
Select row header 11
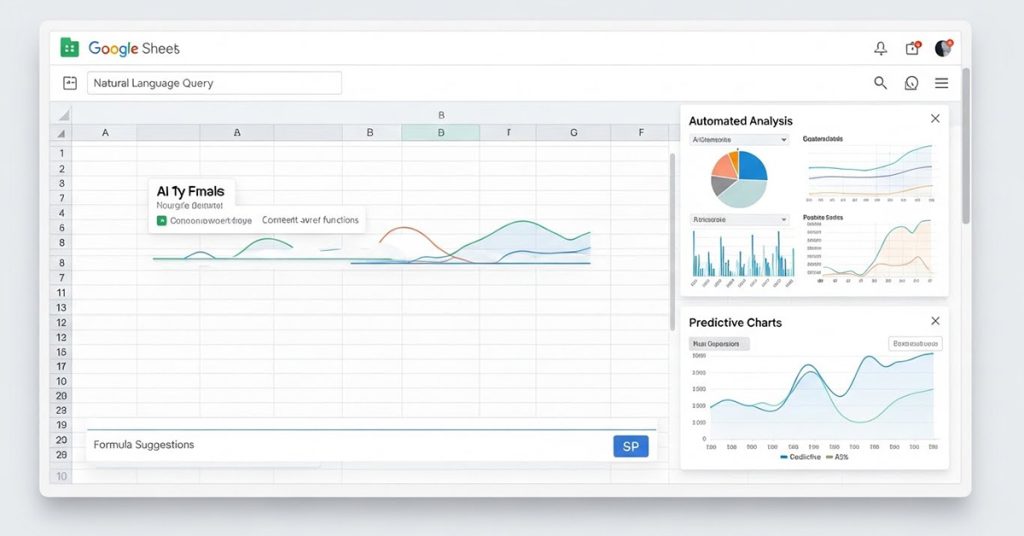61,293
